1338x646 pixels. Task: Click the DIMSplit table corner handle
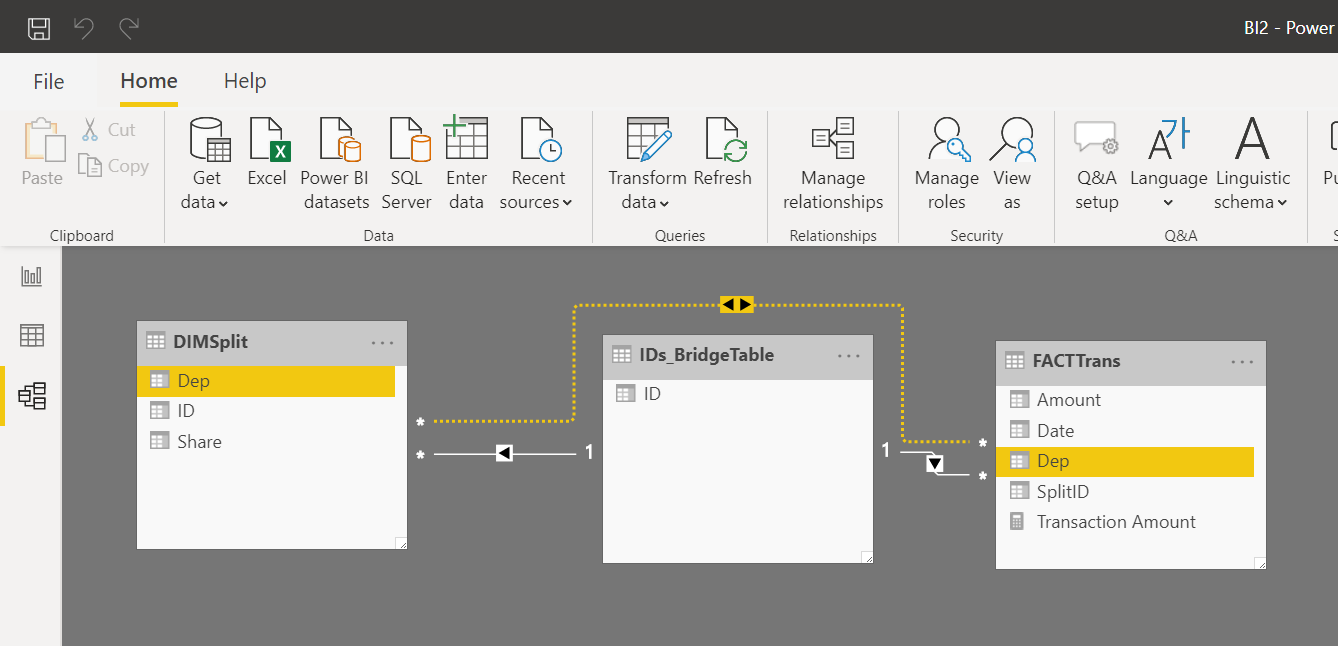click(401, 543)
